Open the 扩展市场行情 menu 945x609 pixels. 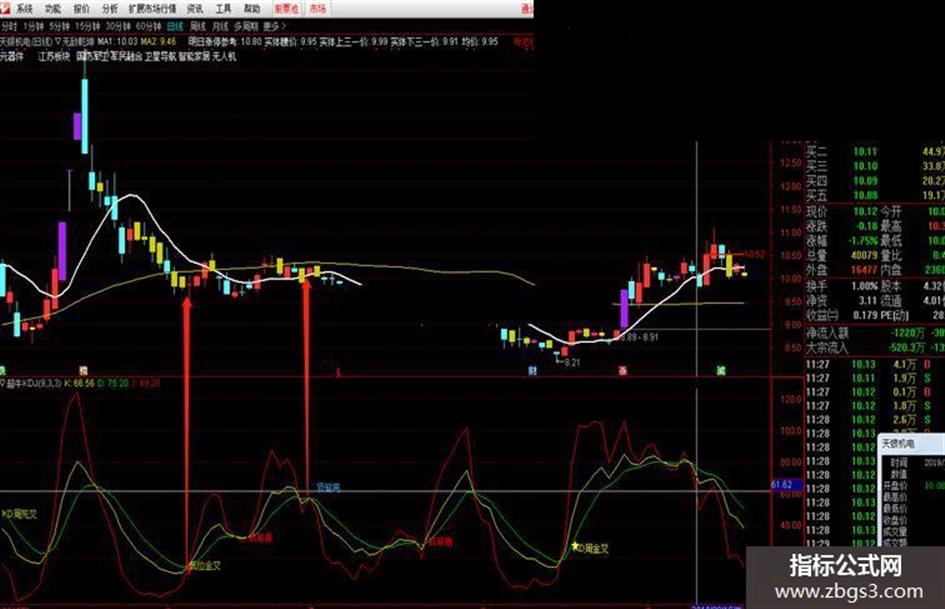click(152, 8)
